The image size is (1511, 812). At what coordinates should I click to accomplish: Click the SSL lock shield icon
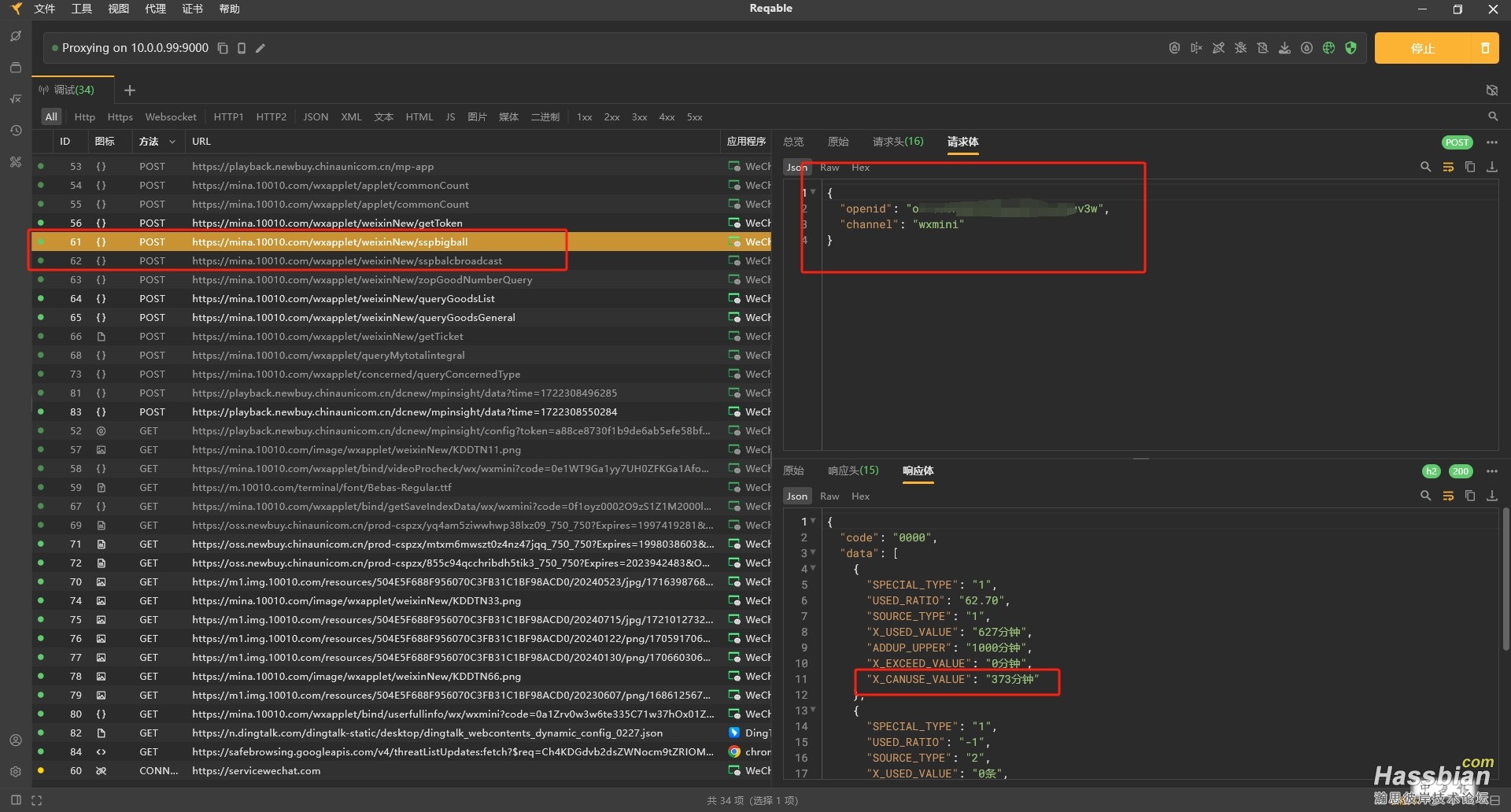[1174, 48]
